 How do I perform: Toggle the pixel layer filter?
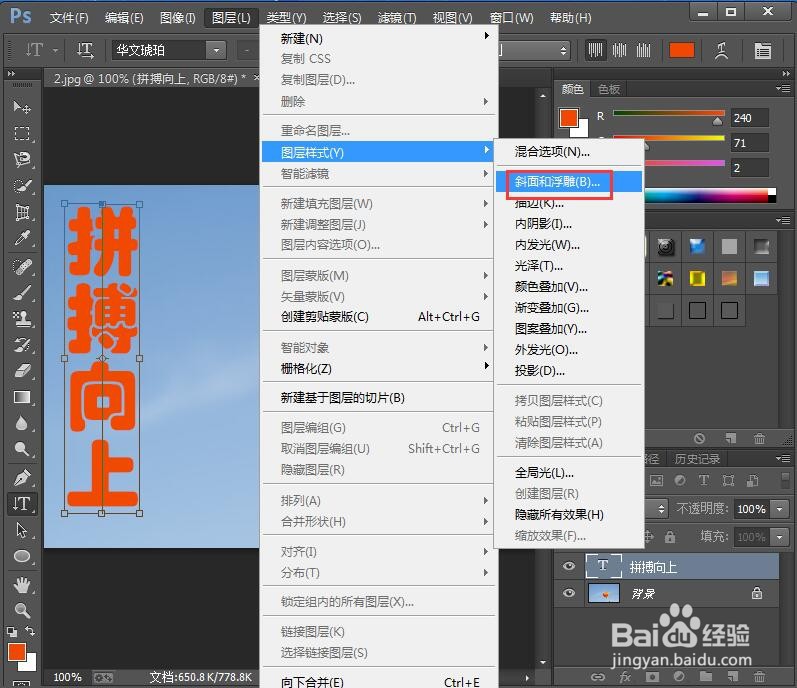click(x=656, y=480)
